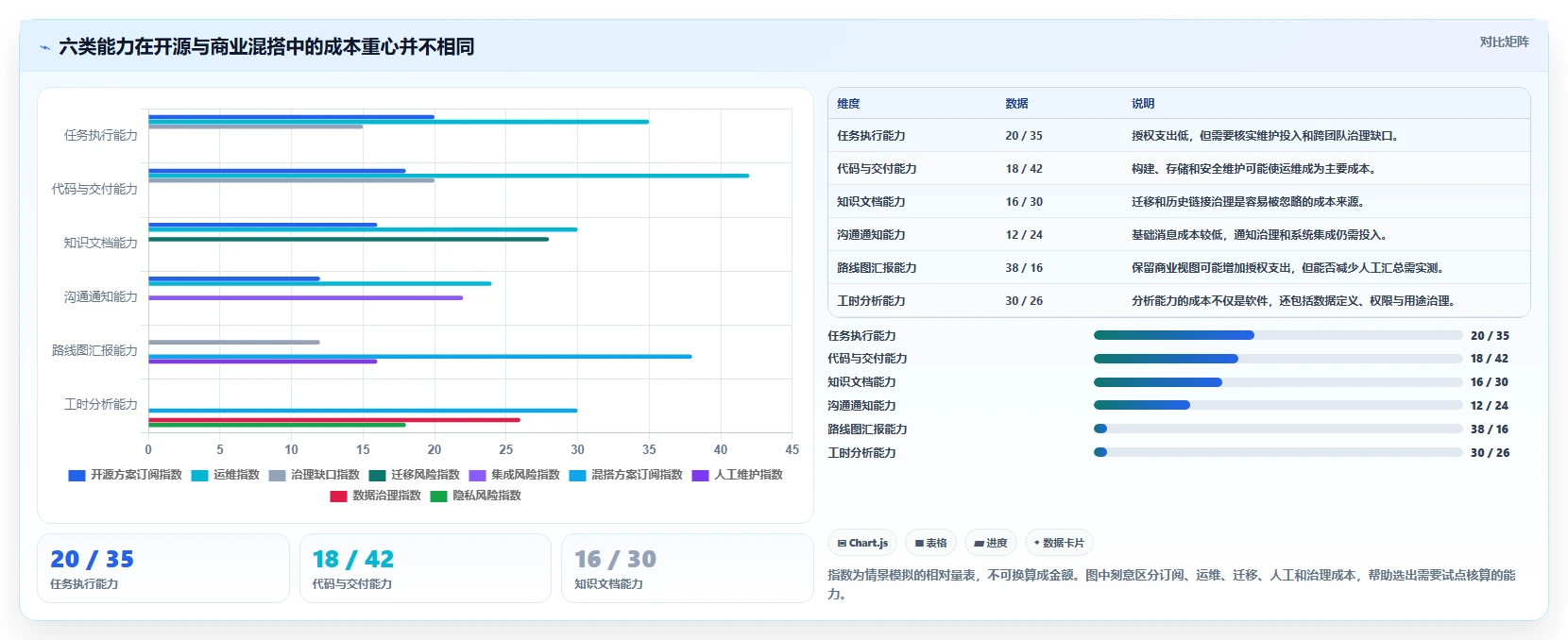Click the 表格 chip
The height and width of the screenshot is (640, 1568).
pyautogui.click(x=930, y=543)
